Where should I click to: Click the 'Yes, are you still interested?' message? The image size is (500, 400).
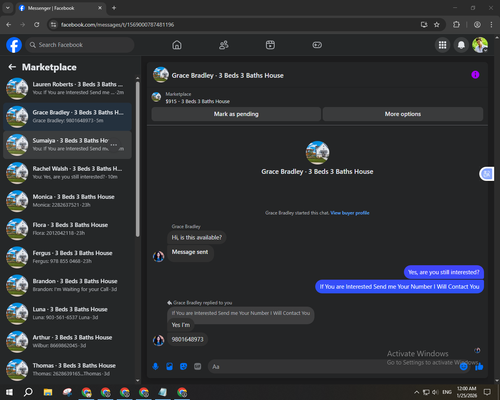[444, 272]
